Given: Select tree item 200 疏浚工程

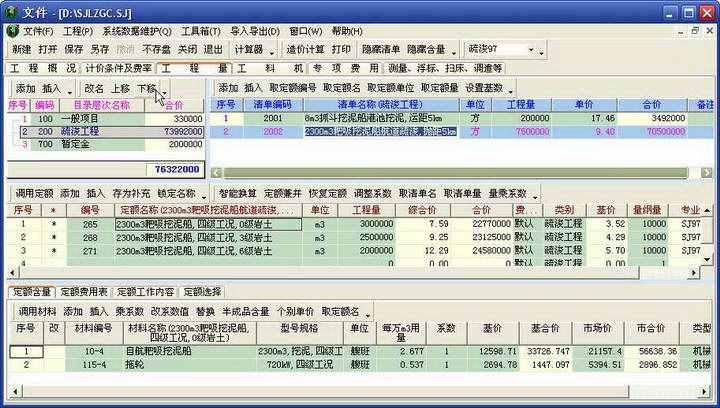Looking at the screenshot, I should [x=112, y=132].
